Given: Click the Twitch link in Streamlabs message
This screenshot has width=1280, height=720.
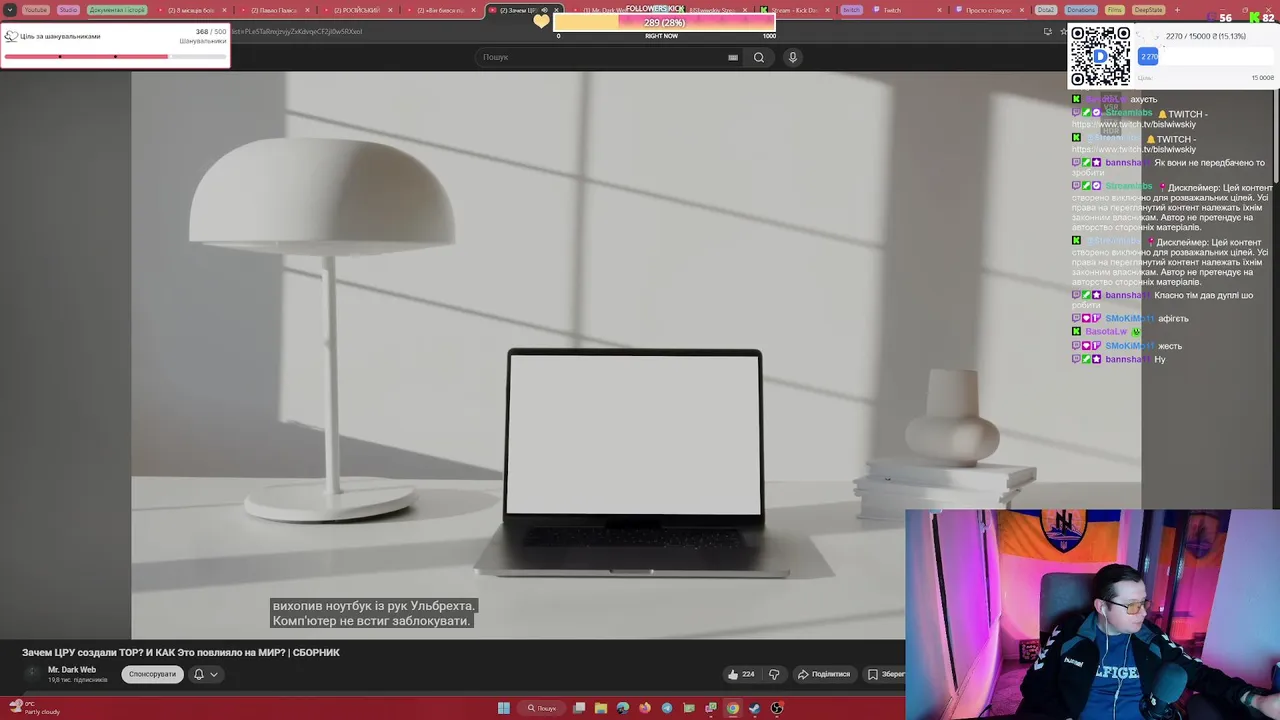Looking at the screenshot, I should coord(1133,124).
